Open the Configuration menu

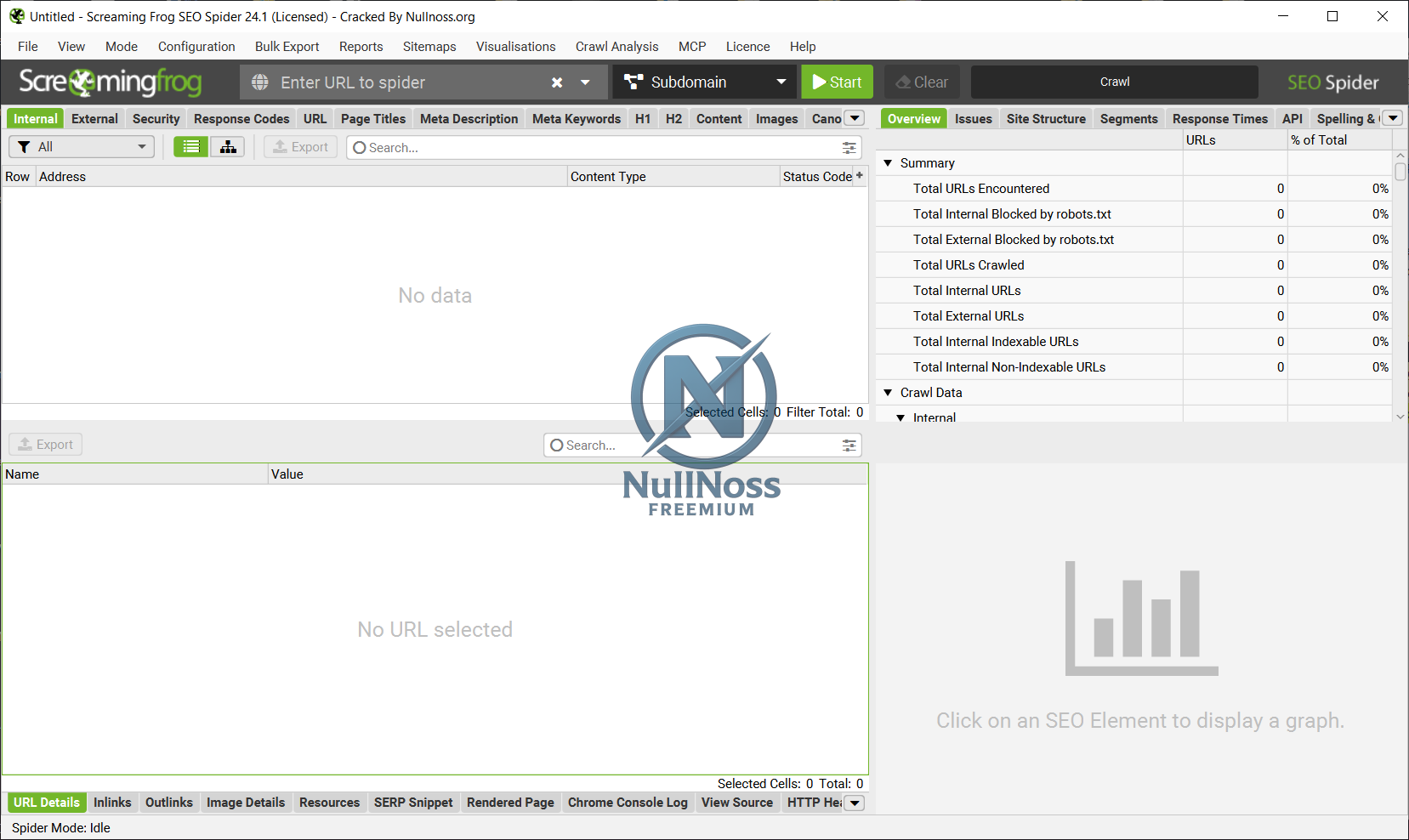196,47
